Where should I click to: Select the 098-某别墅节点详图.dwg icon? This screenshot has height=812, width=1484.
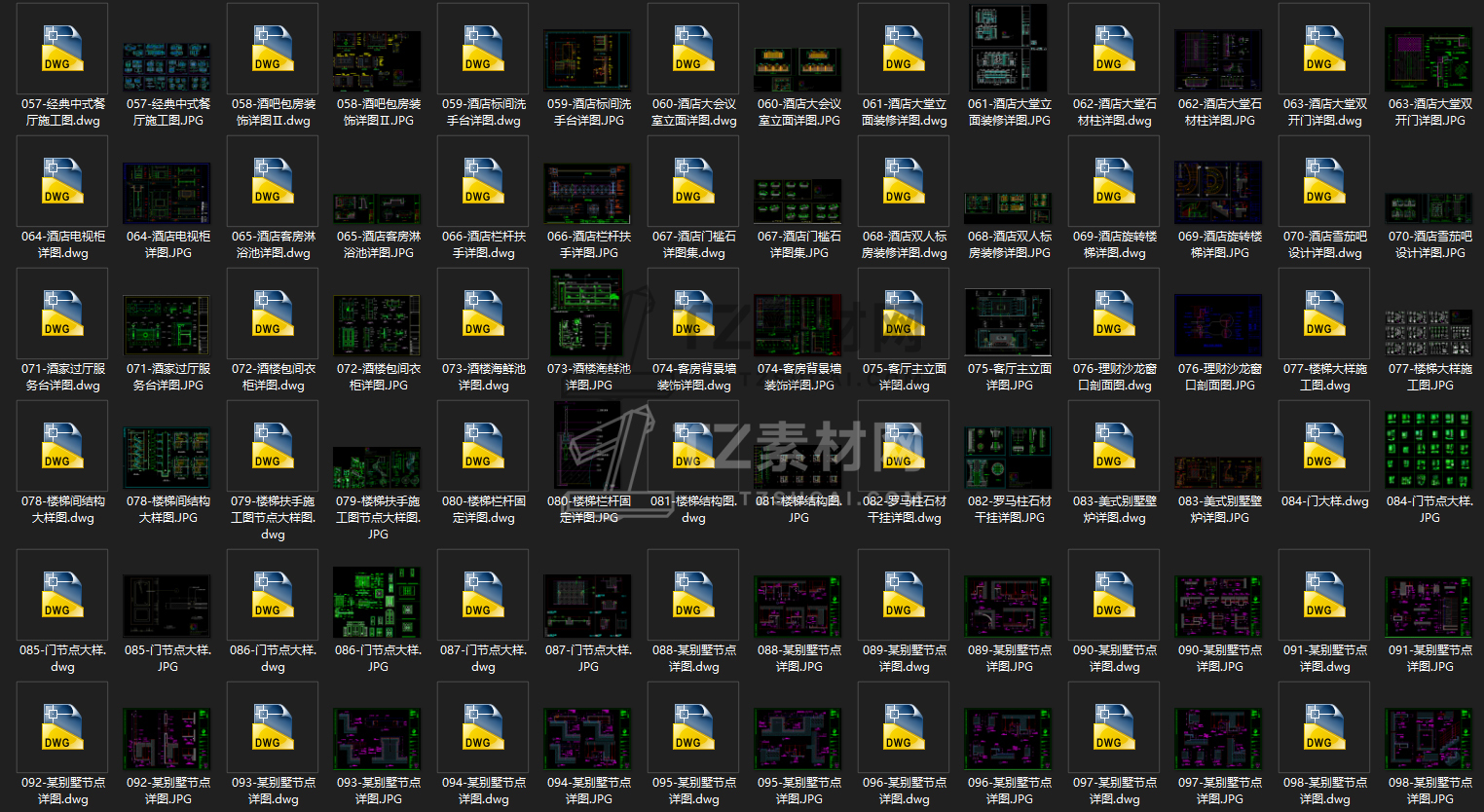tap(1324, 727)
